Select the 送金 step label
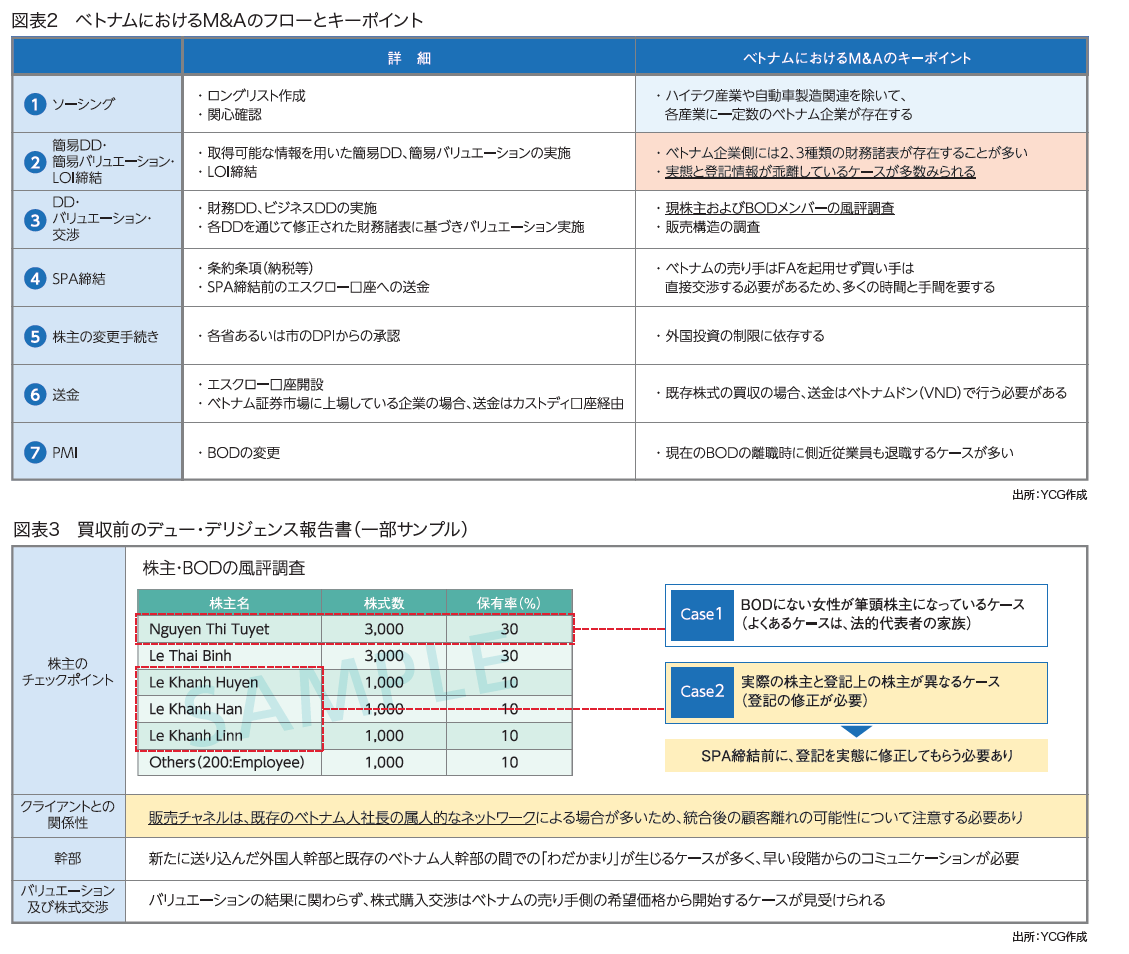 (x=66, y=395)
